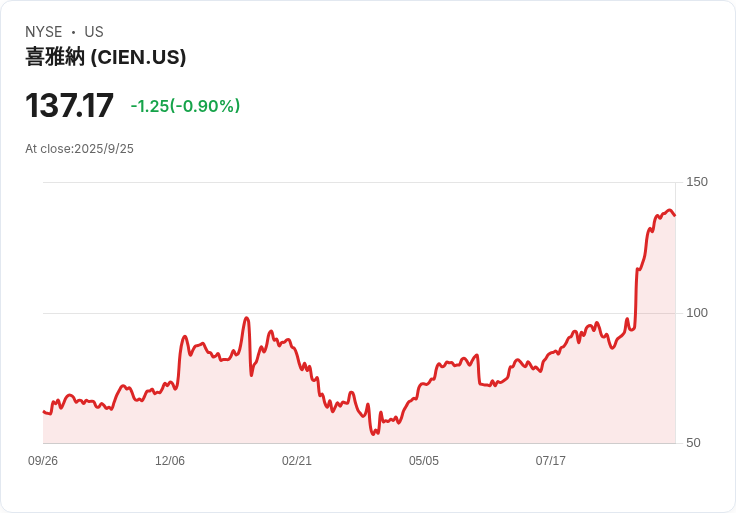This screenshot has height=513, width=736.
Task: Click the rightmost endpoint of the price line
Action: 675,215
